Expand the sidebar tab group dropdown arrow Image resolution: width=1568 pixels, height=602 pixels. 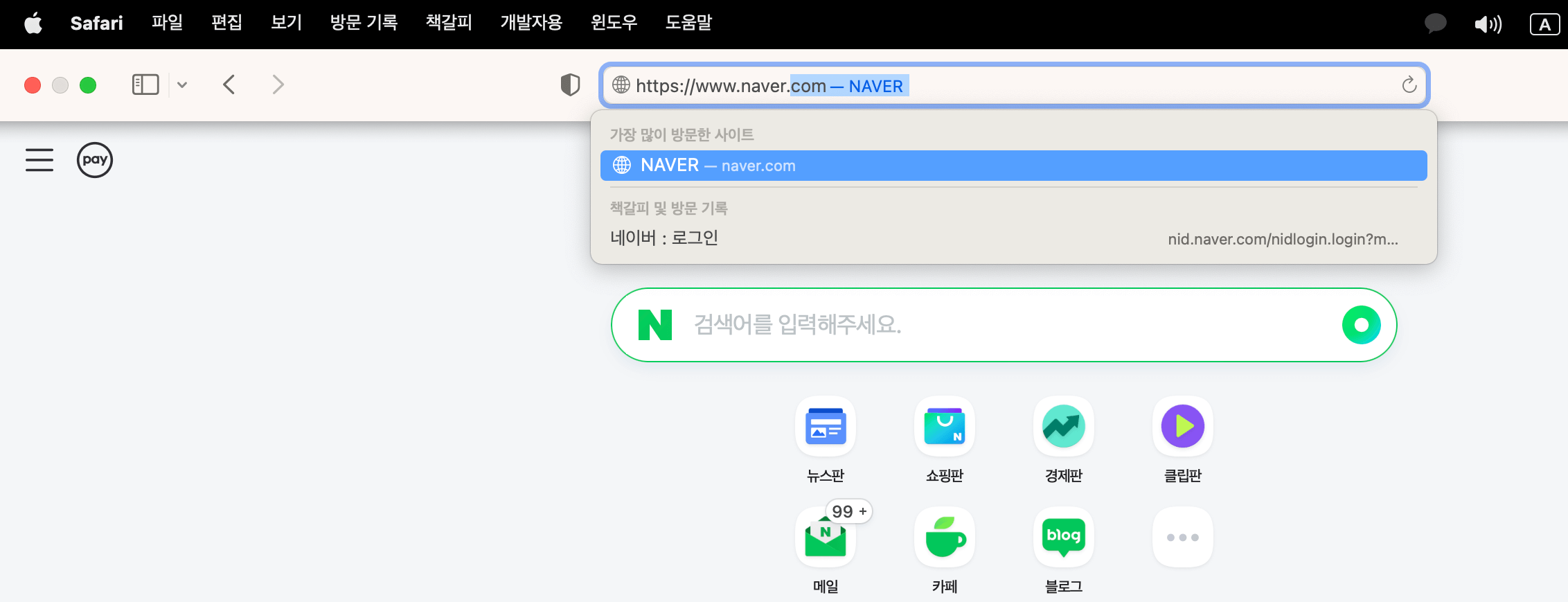tap(182, 85)
